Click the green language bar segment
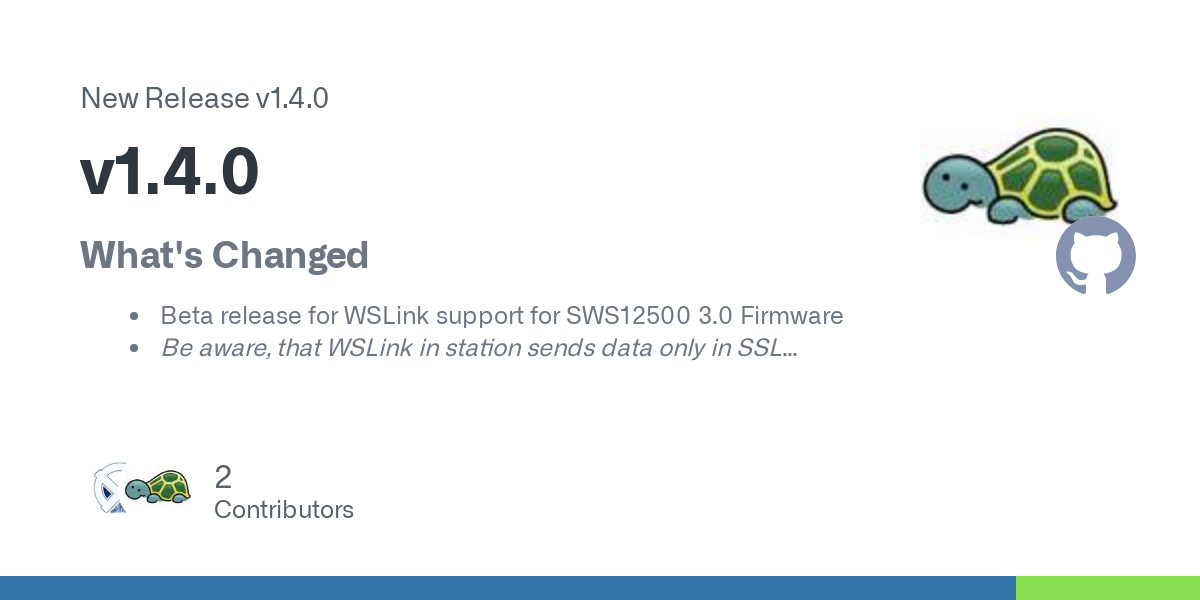Viewport: 1200px width, 600px height. coord(1108,588)
